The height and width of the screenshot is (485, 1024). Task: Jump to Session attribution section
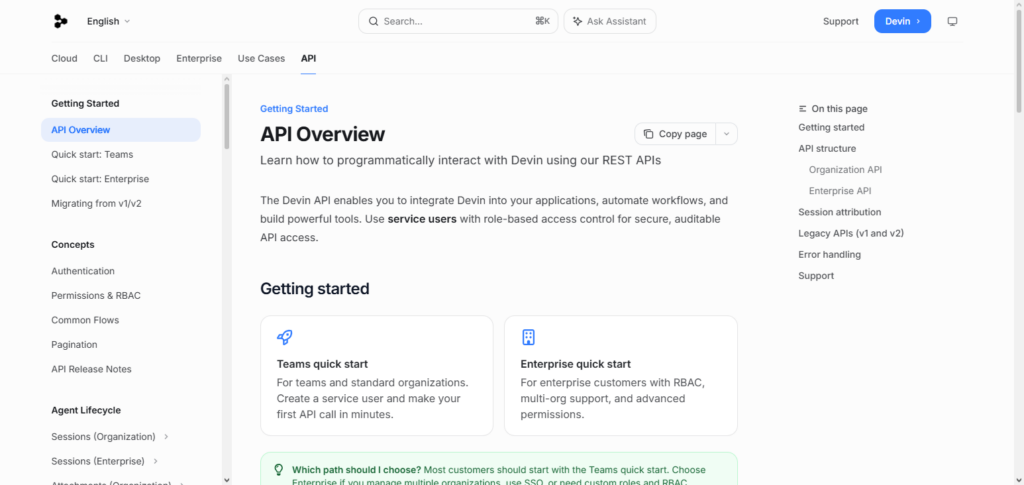tap(839, 212)
